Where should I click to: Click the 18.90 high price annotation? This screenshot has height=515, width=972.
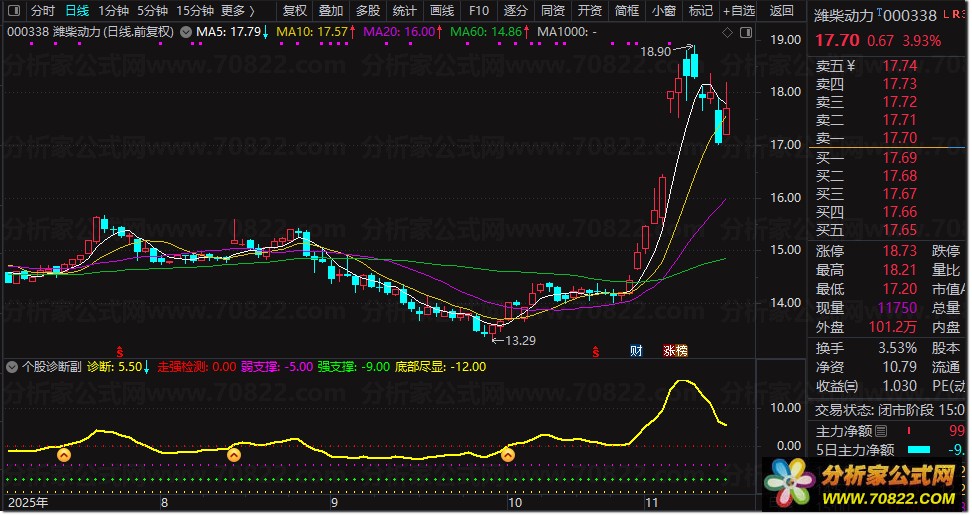point(656,52)
